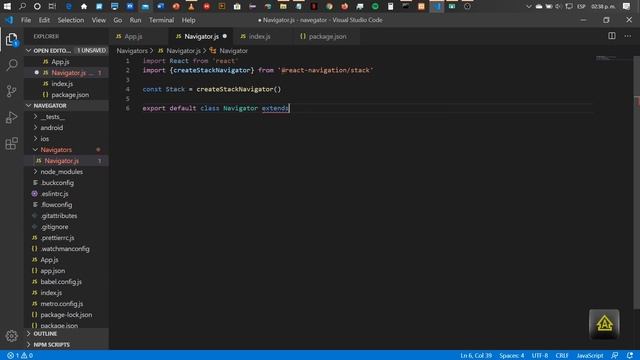This screenshot has height=360, width=640.
Task: Open package-lock.json in the file tree
Action: (66, 315)
